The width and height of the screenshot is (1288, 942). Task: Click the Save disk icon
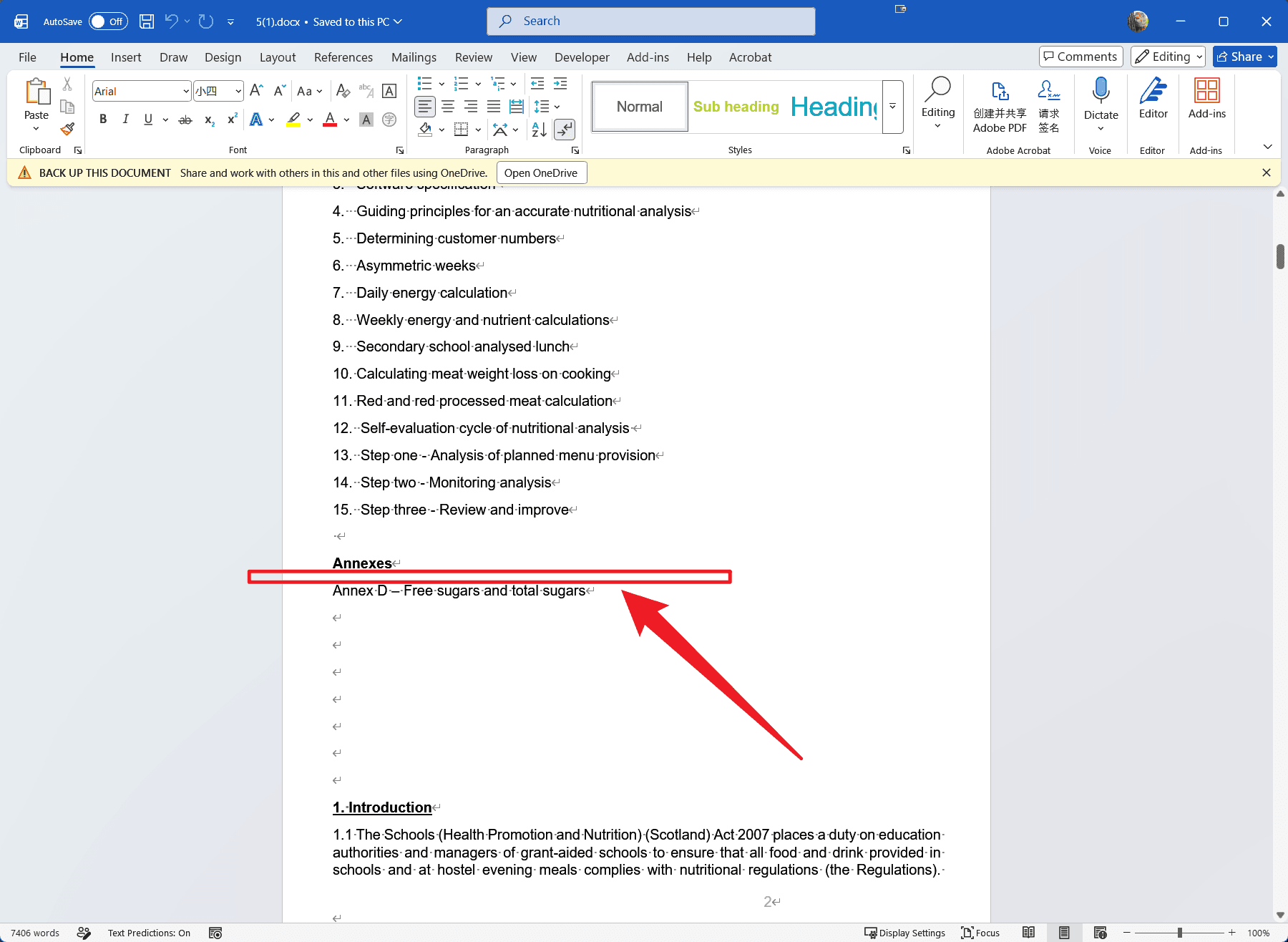(147, 21)
